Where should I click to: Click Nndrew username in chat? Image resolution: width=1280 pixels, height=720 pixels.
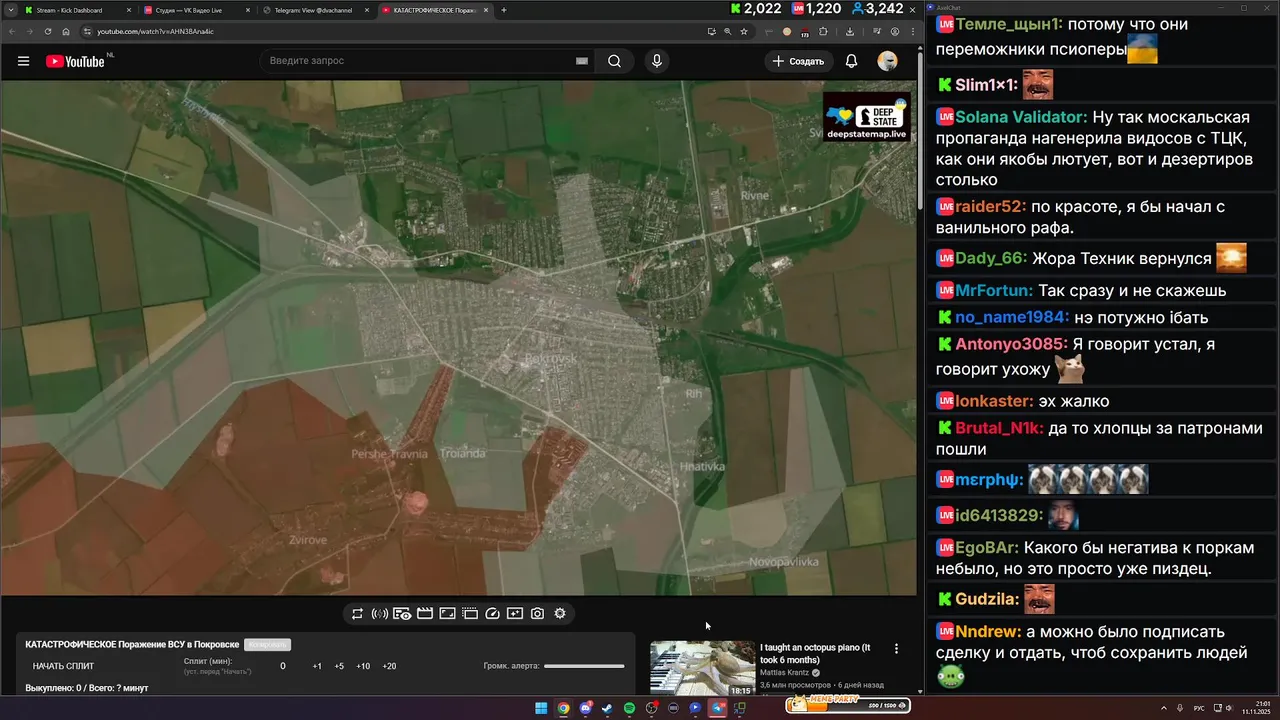click(x=988, y=632)
